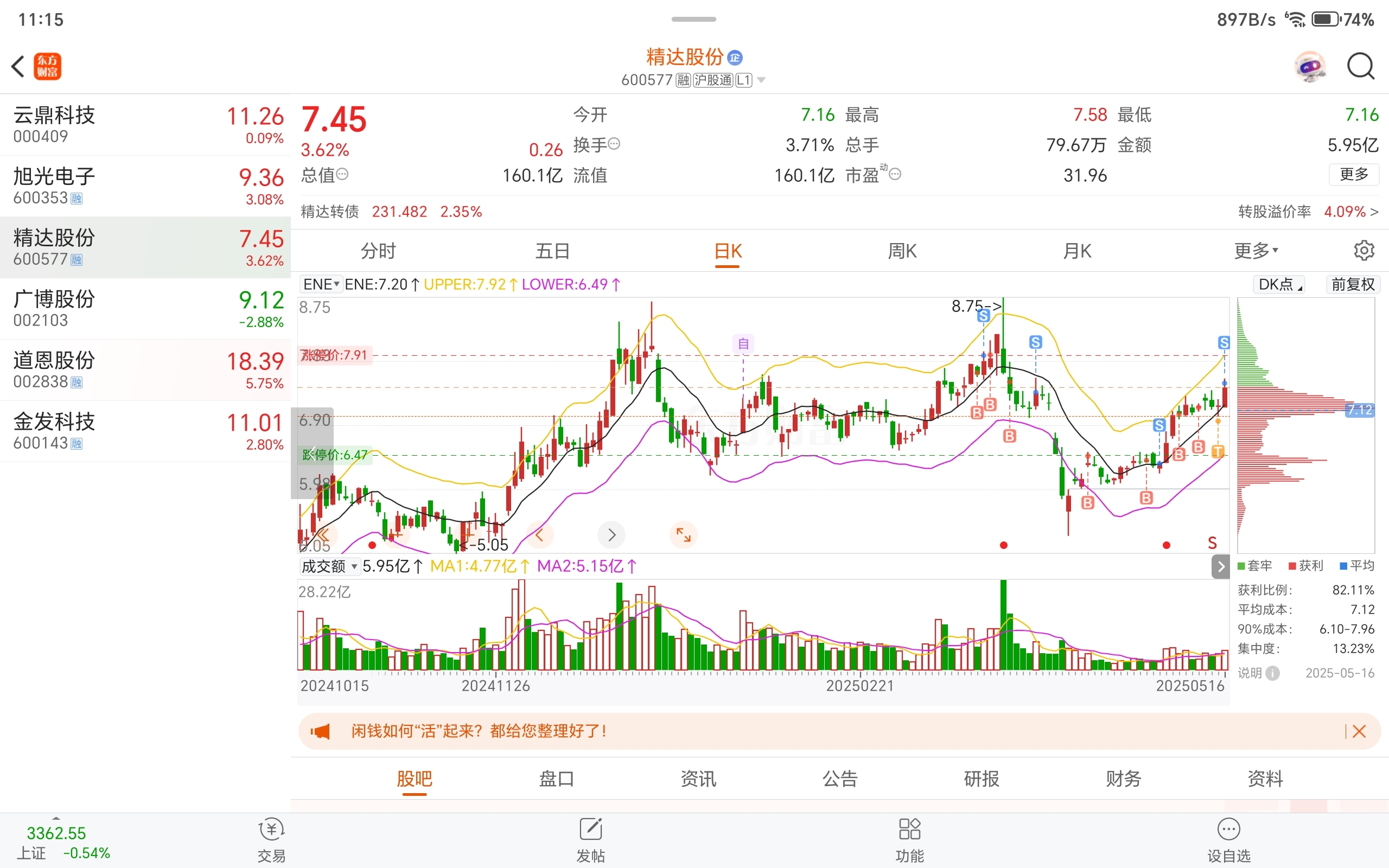This screenshot has width=1389, height=868.
Task: Expand the stock title dropdown arrow
Action: (x=761, y=80)
